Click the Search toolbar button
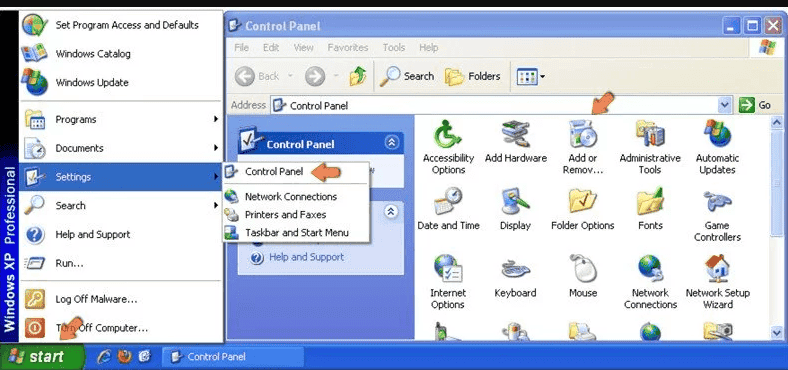The width and height of the screenshot is (788, 370). tap(407, 76)
